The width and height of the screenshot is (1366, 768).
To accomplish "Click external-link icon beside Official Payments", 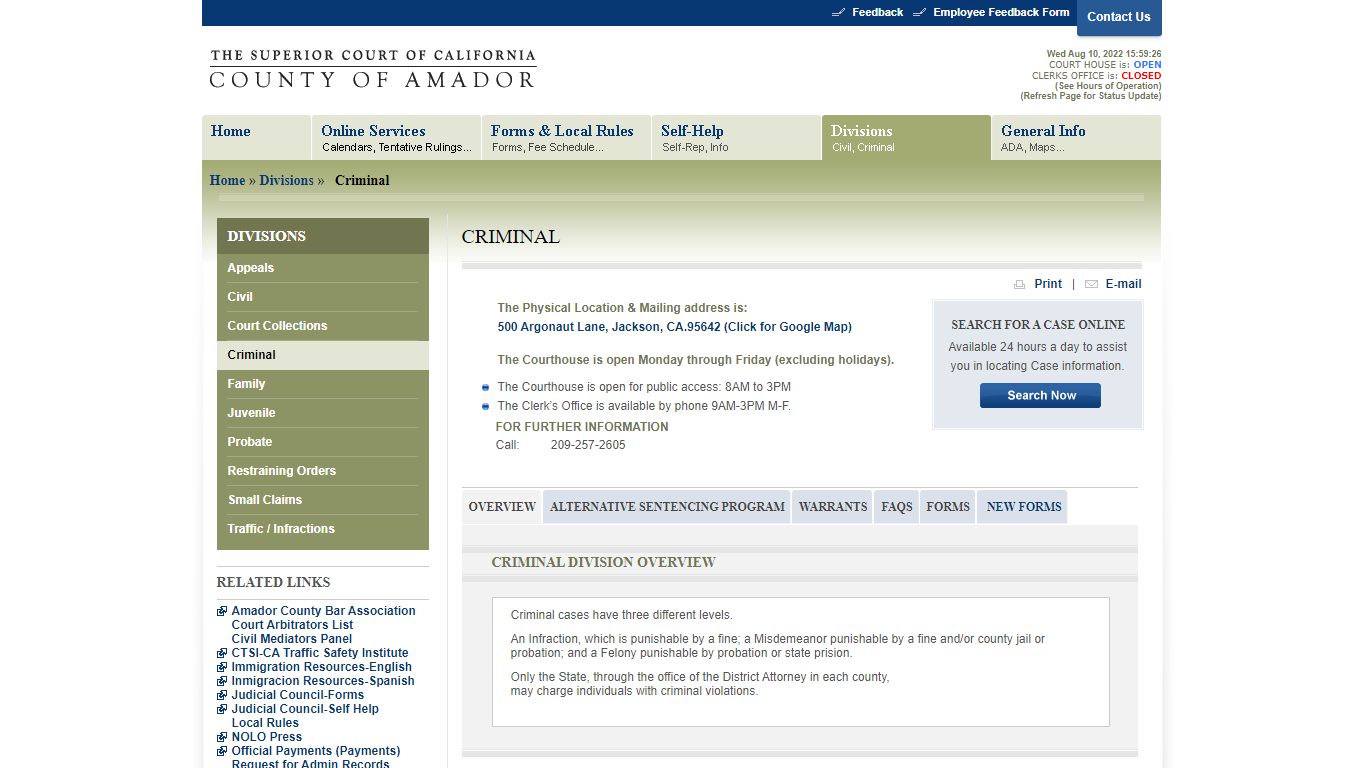I will (222, 751).
